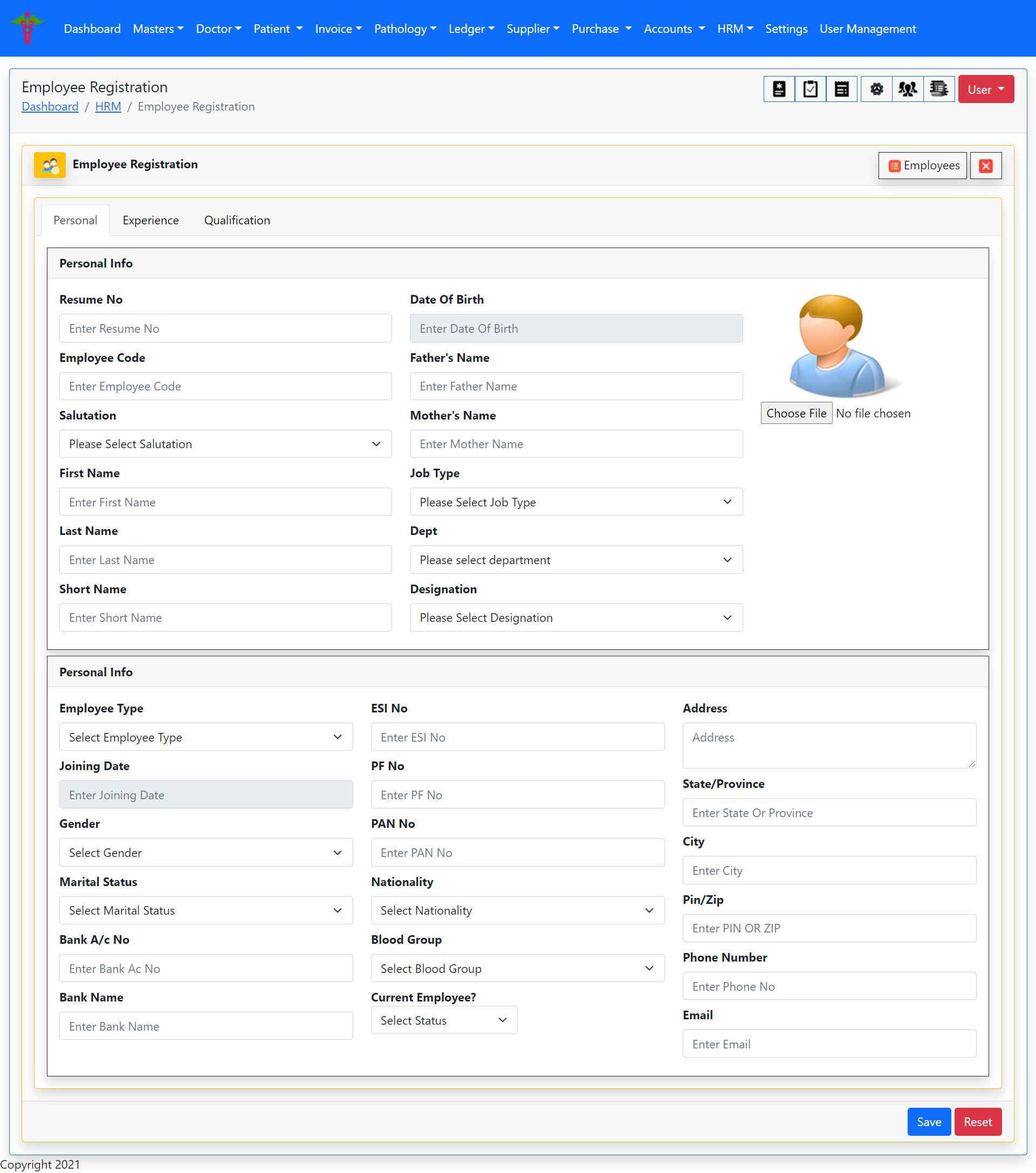The height and width of the screenshot is (1173, 1036).
Task: Click the Enter Employee Code field
Action: 225,387
